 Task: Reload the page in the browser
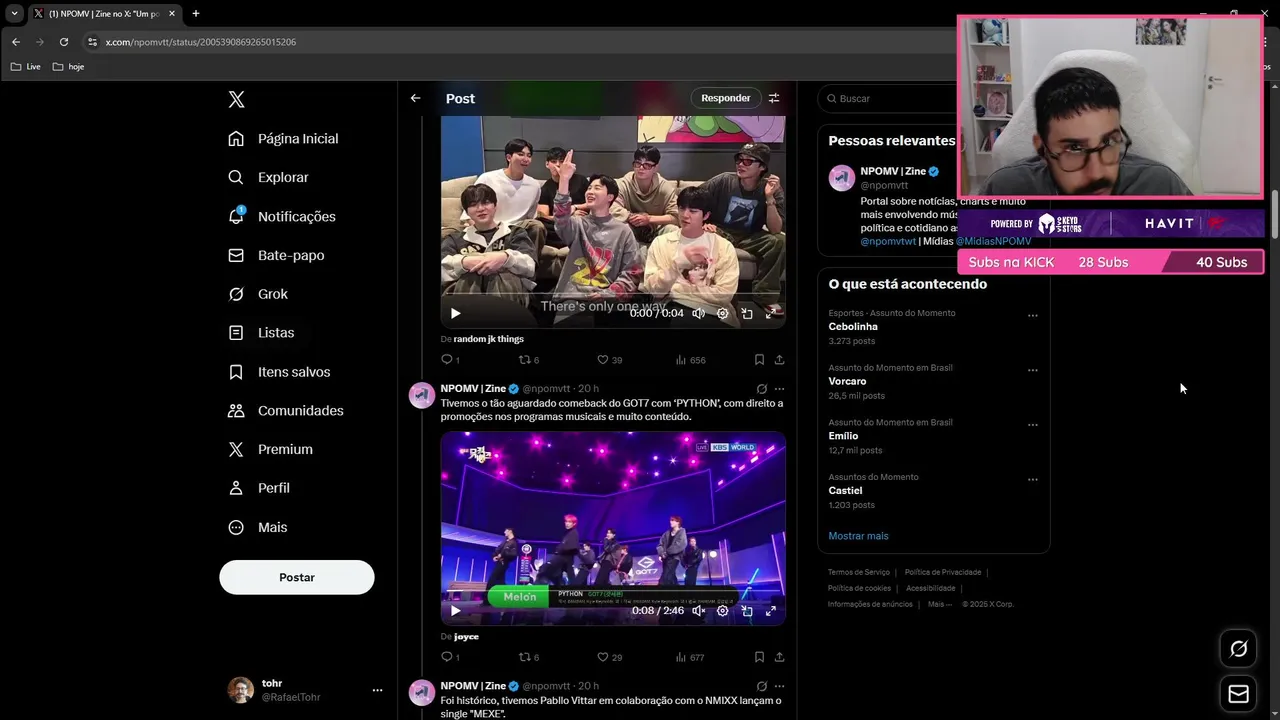(x=64, y=42)
